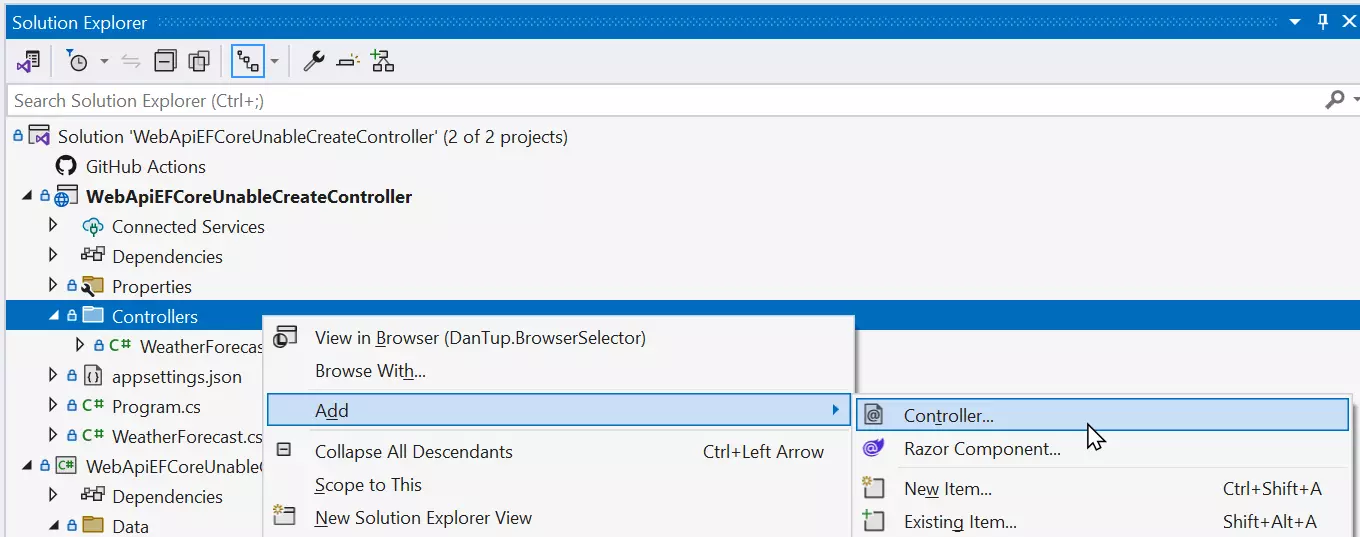Click the Show All Files toolbar icon

[x=199, y=61]
